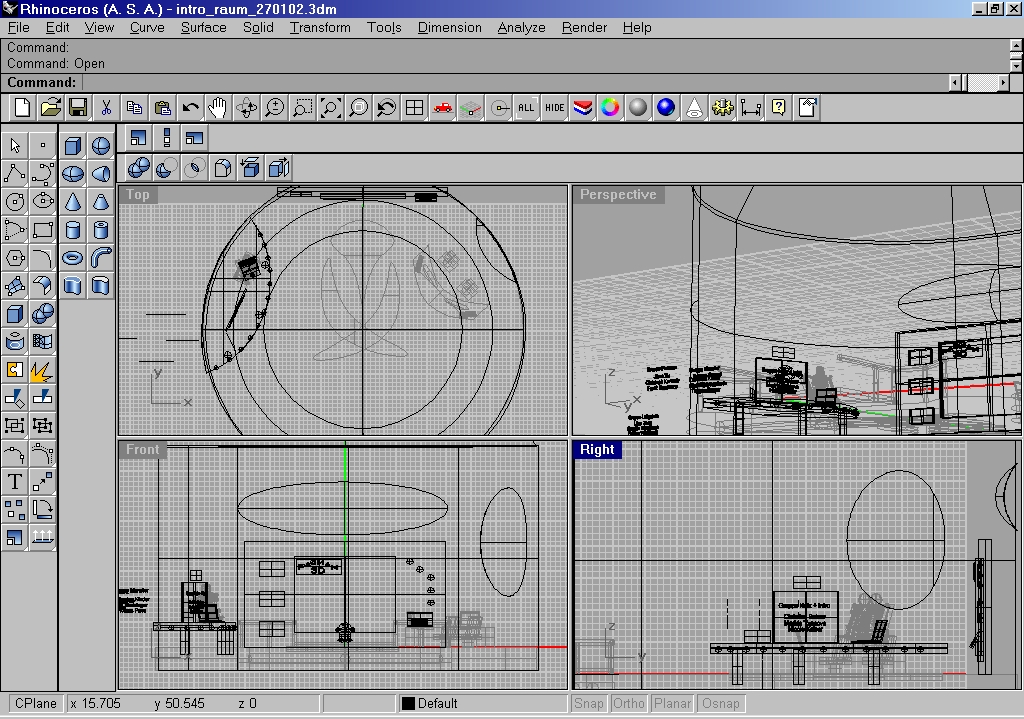Enable Osnap in the status bar

721,703
